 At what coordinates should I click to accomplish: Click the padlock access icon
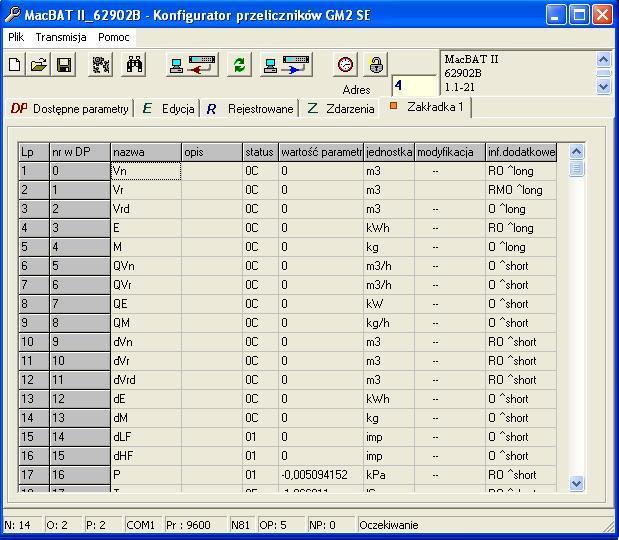click(x=375, y=64)
